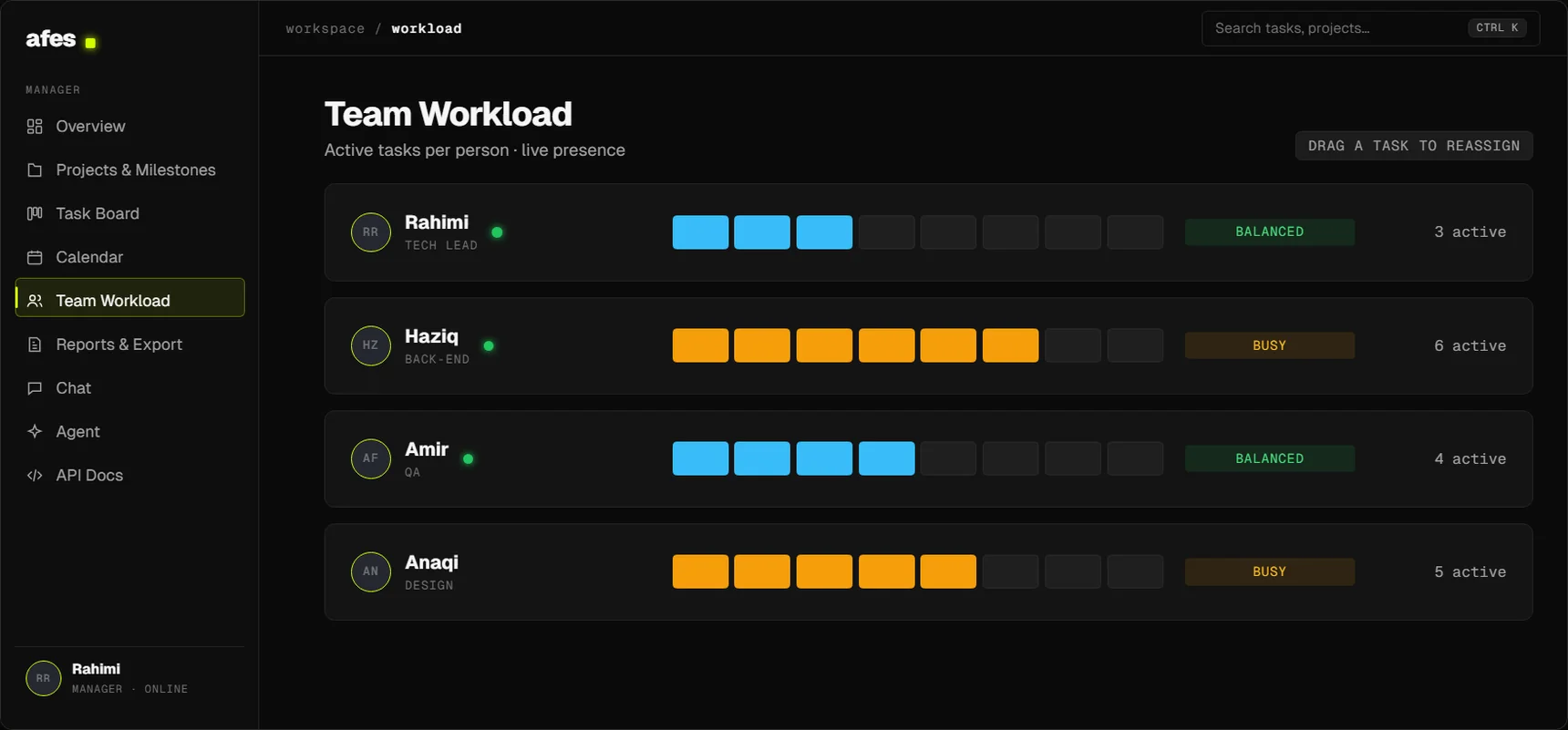1568x730 pixels.
Task: Click the workspace breadcrumb link
Action: coord(325,29)
